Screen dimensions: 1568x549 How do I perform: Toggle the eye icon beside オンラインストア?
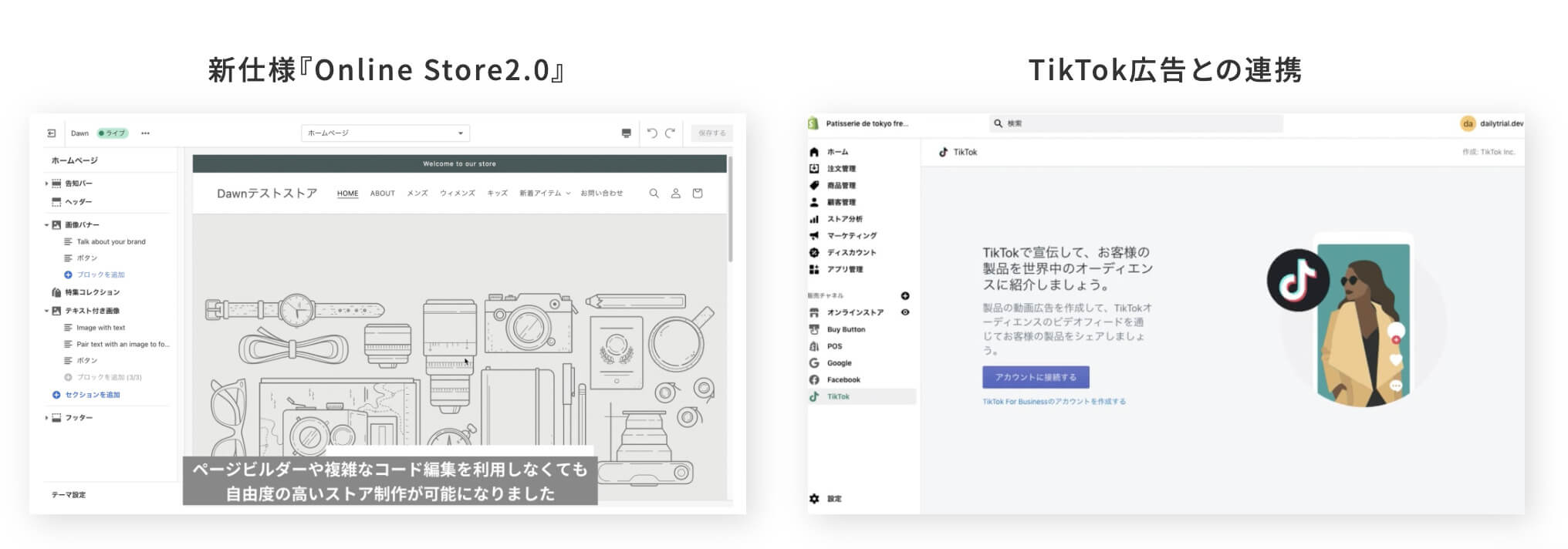[x=905, y=312]
